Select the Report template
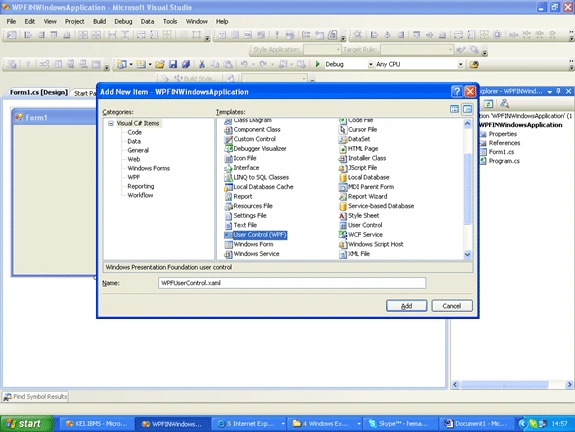Screen dimensions: 575x432 coord(238,196)
